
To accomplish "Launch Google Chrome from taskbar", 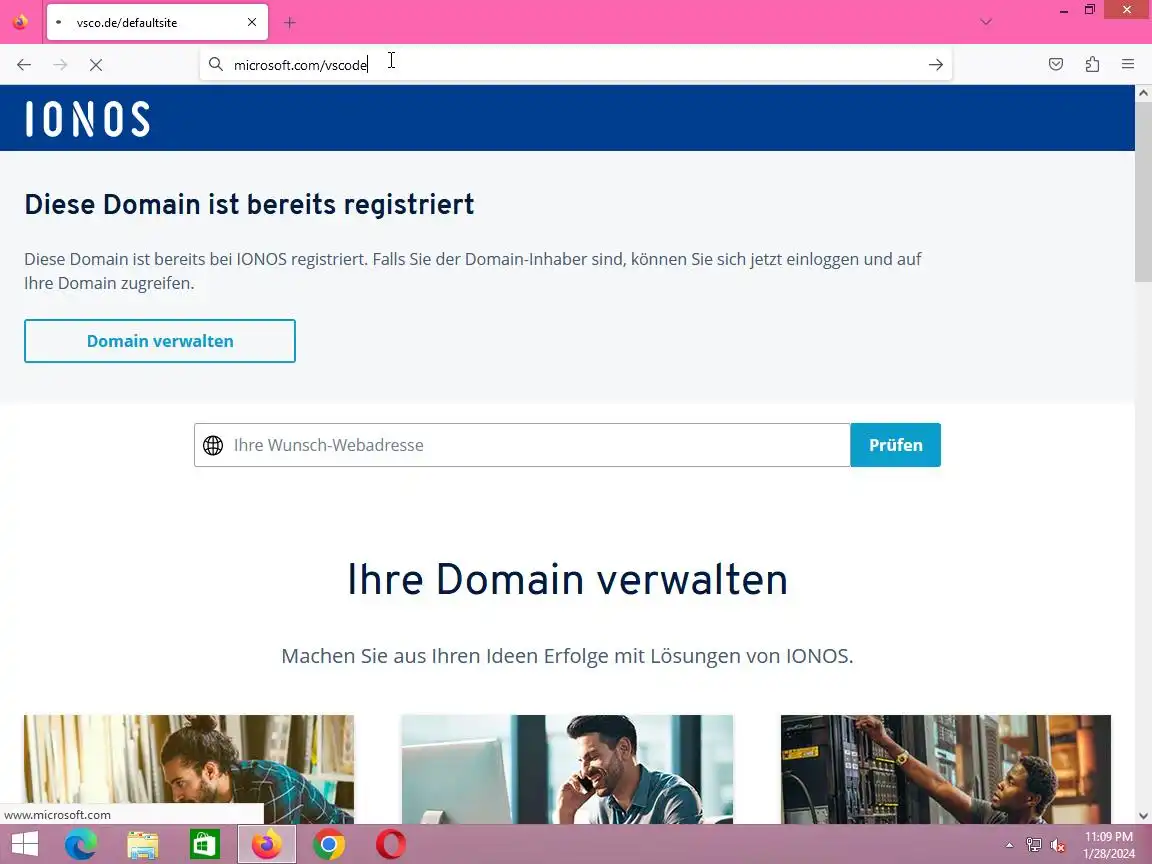I will (x=328, y=844).
